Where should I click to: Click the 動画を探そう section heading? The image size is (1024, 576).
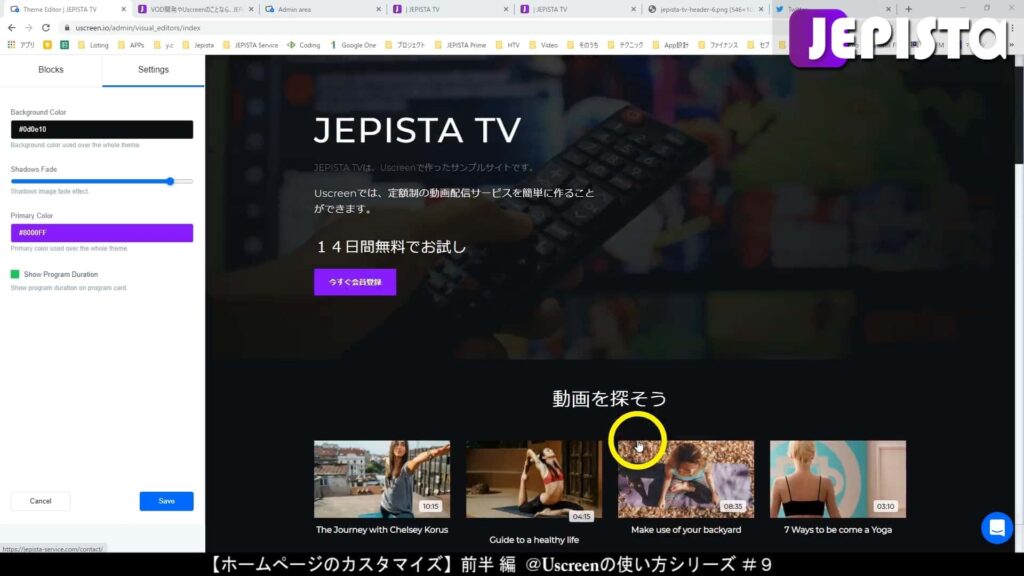coord(609,398)
